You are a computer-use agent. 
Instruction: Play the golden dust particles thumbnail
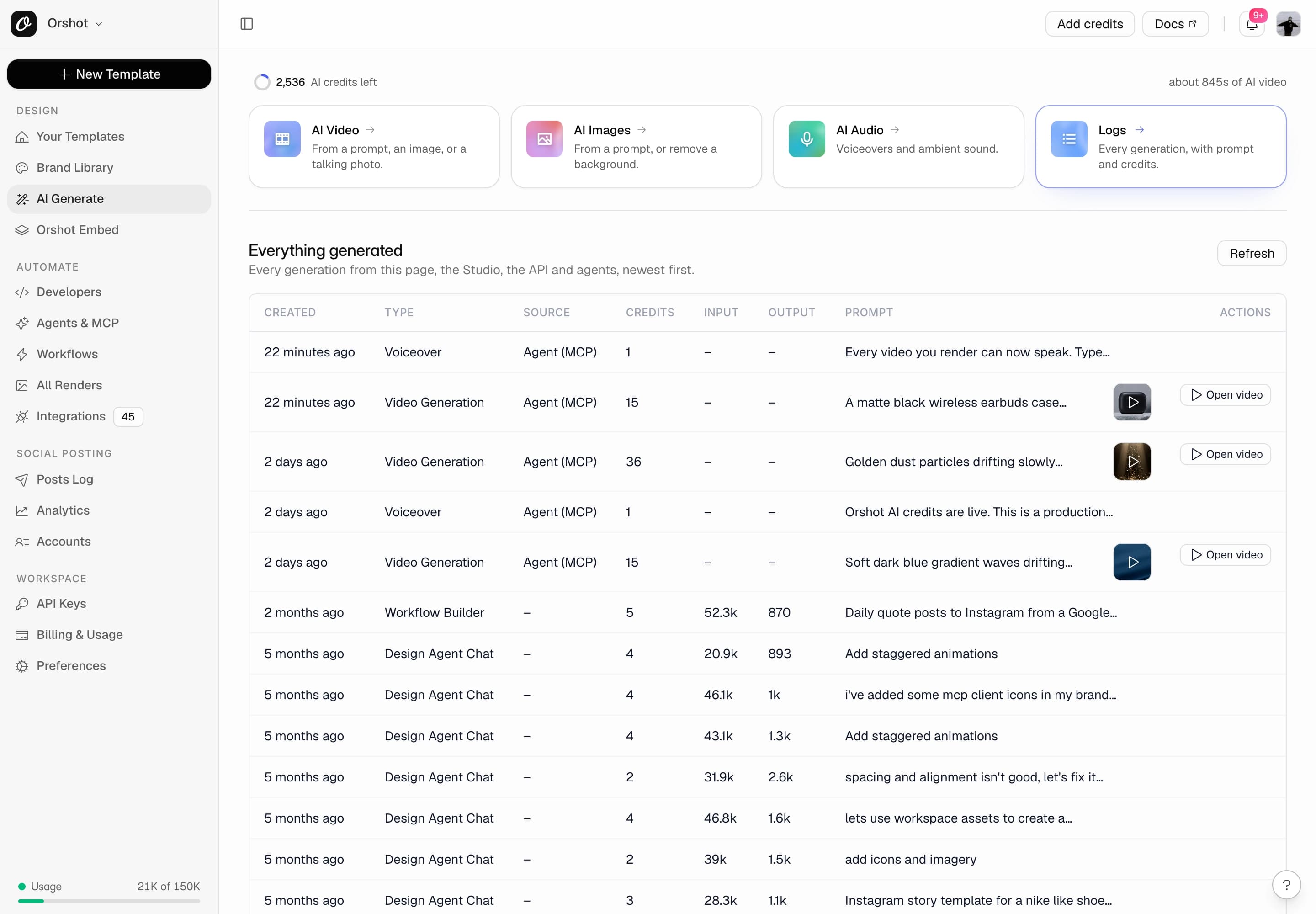(x=1131, y=462)
